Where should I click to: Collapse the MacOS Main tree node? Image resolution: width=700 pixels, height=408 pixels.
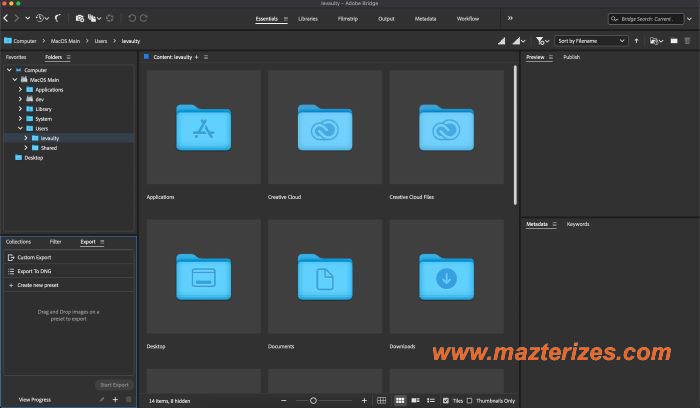coord(15,80)
